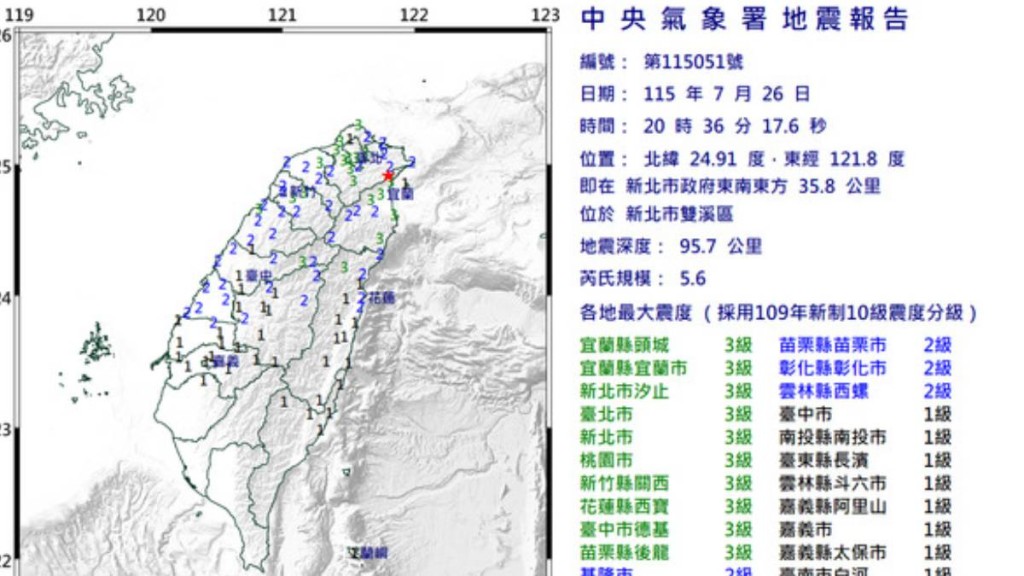Click the 嘉義縣阿里山 entry
Screen dimensions: 1024x576
865,506
